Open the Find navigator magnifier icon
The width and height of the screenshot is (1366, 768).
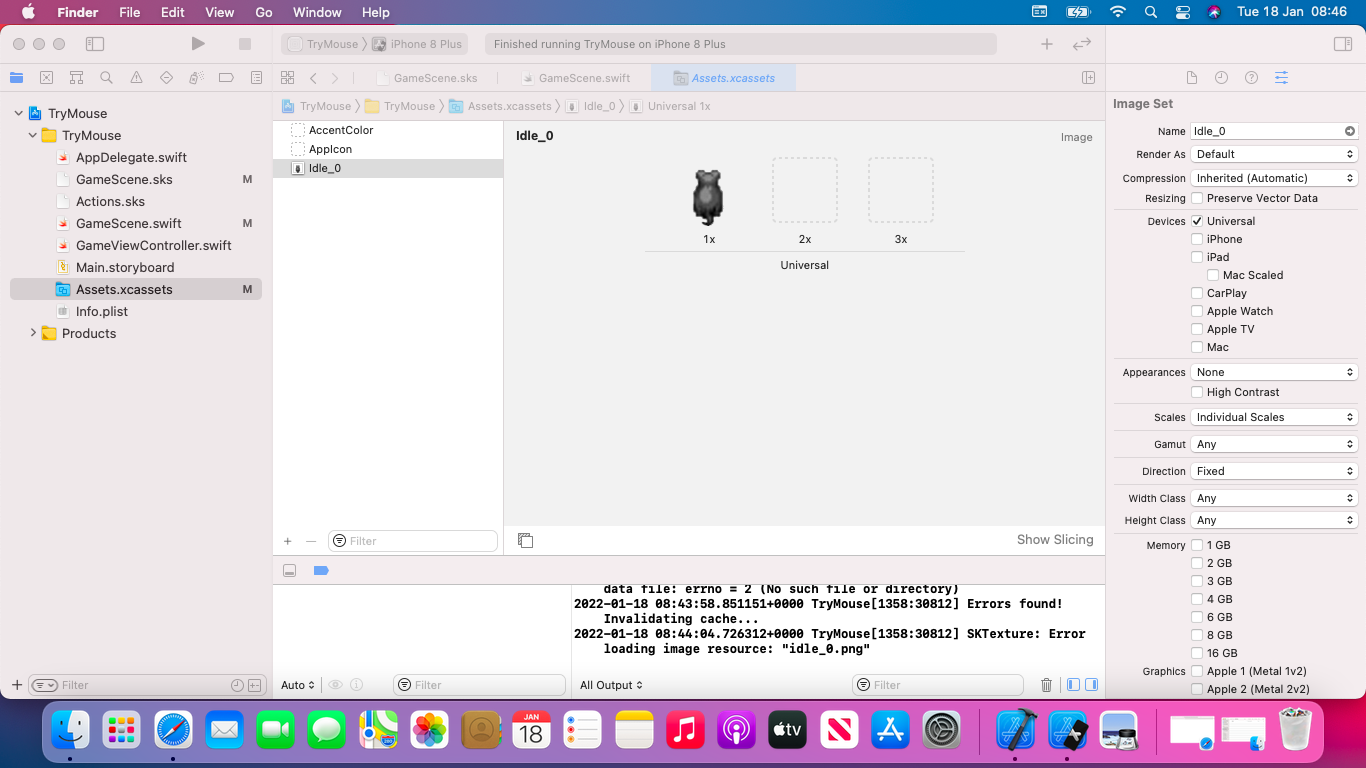[x=106, y=78]
